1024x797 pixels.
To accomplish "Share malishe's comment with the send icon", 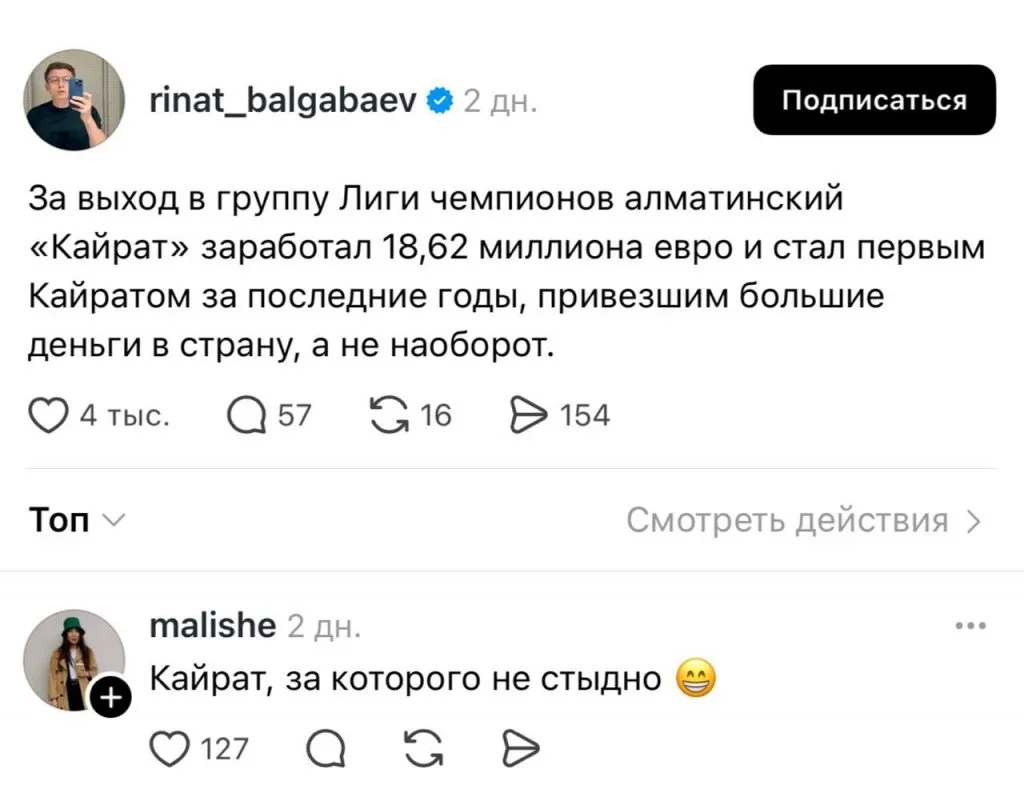I will pos(519,747).
